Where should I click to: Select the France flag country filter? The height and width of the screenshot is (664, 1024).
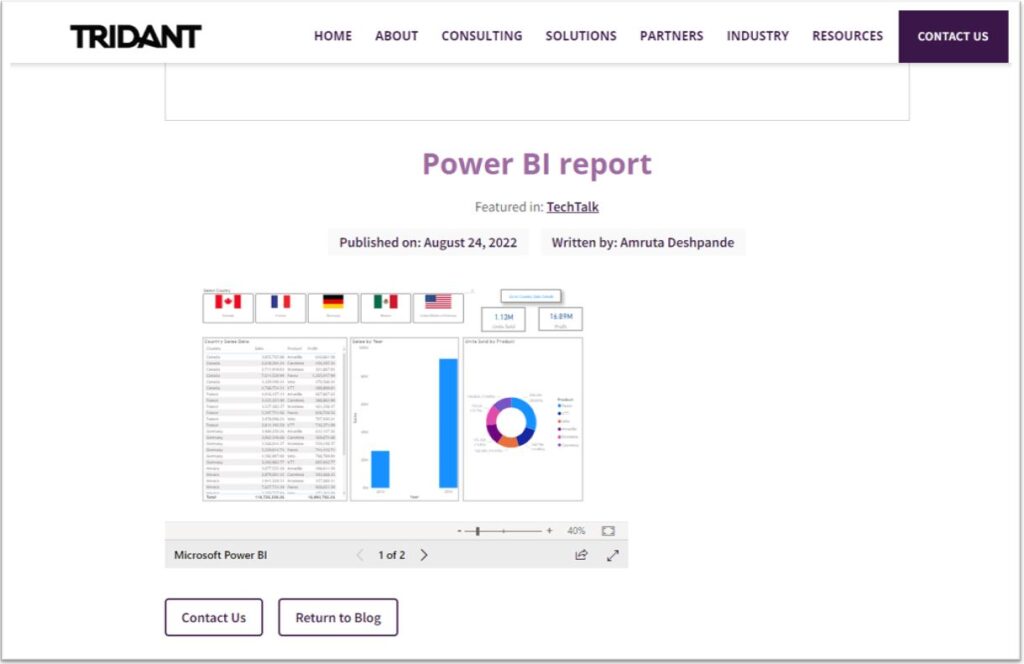(x=281, y=303)
